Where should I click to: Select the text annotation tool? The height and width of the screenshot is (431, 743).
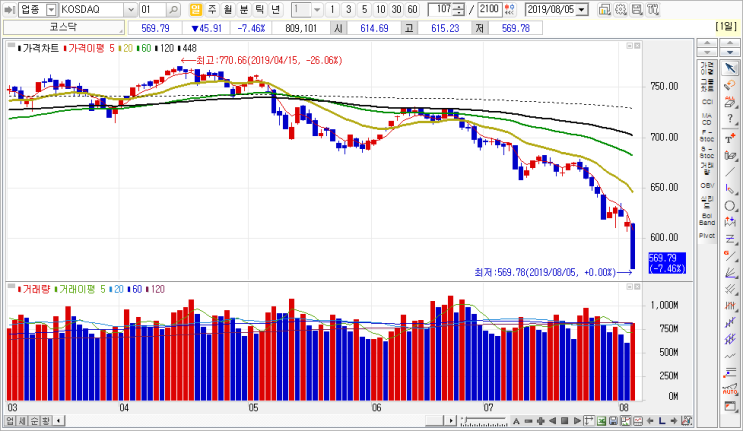[x=730, y=138]
